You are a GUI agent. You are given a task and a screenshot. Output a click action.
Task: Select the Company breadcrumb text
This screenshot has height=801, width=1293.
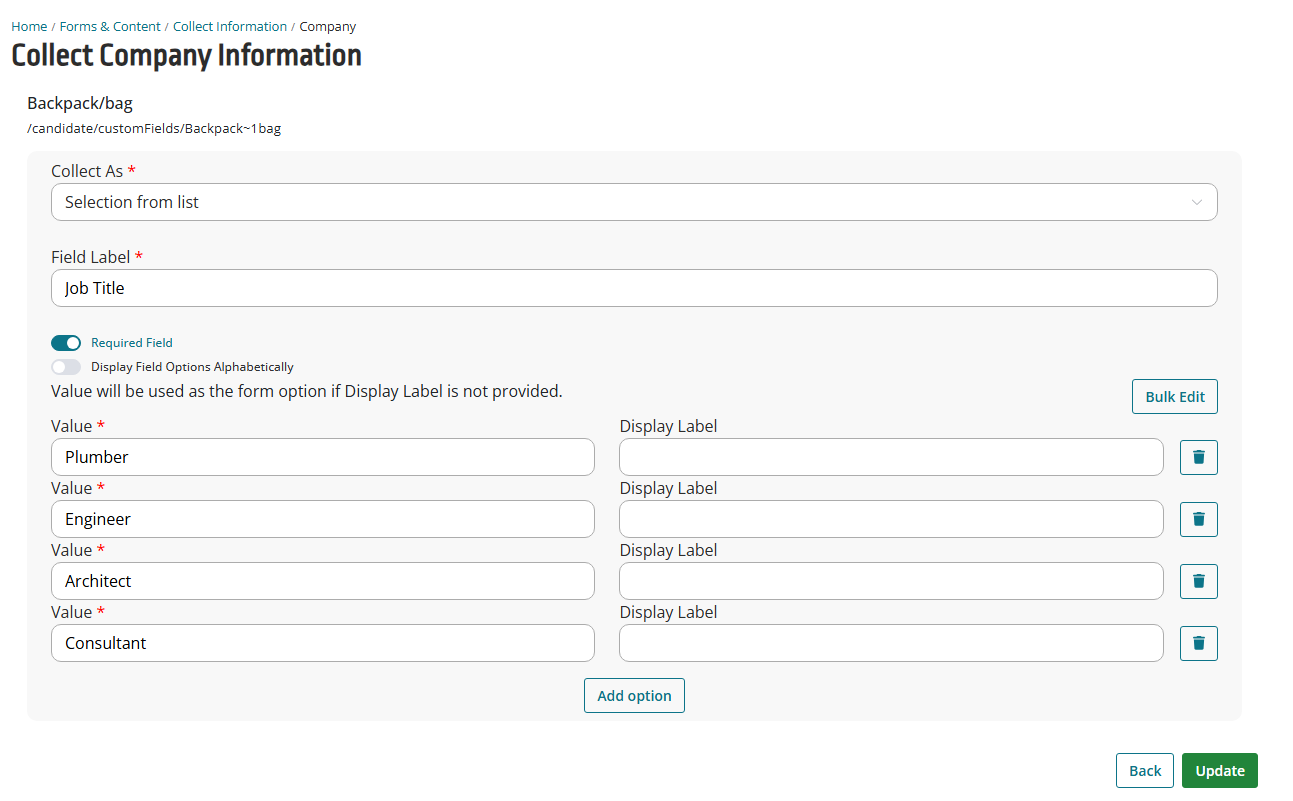(x=328, y=27)
